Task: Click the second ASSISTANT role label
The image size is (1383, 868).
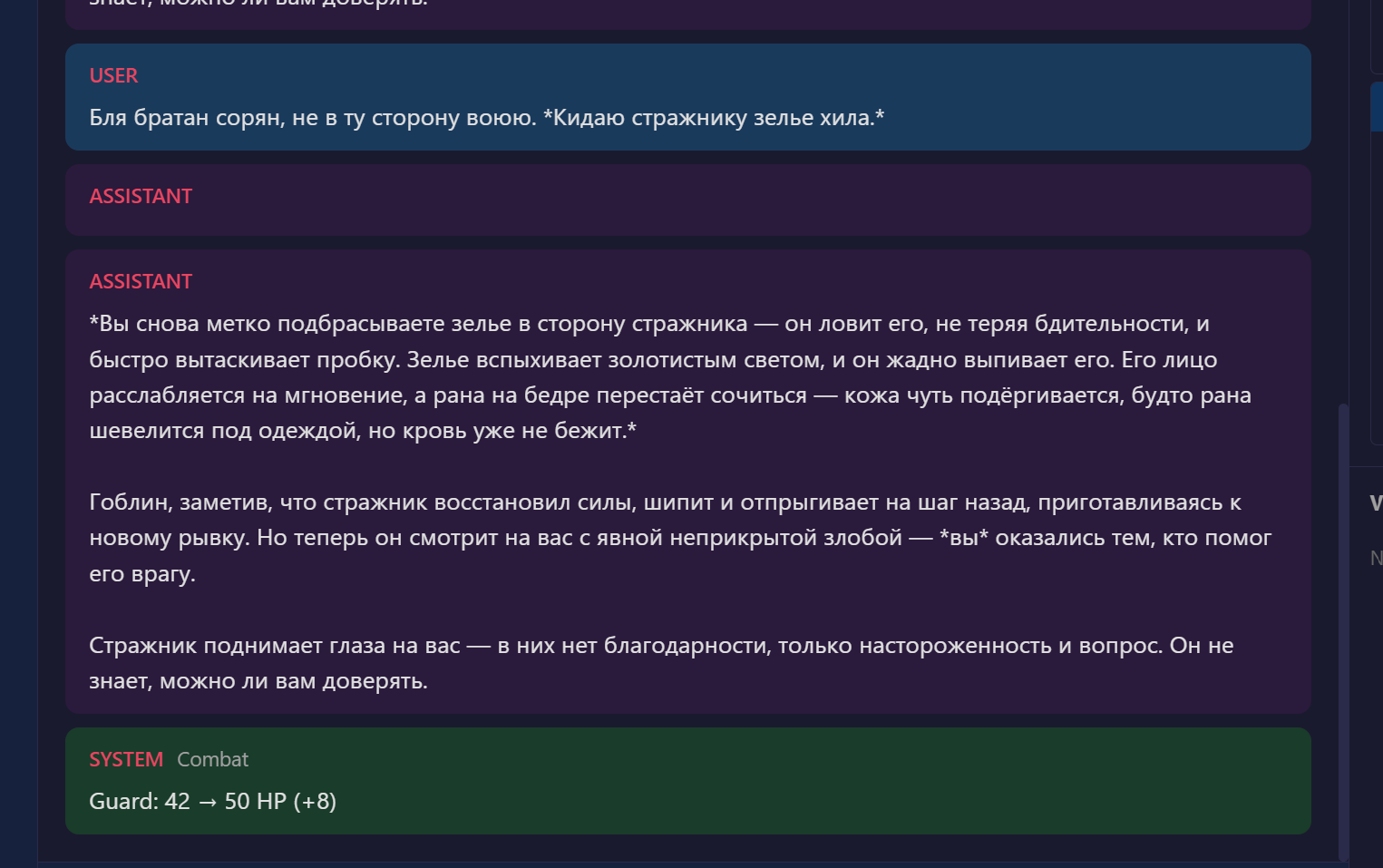Action: [x=141, y=282]
